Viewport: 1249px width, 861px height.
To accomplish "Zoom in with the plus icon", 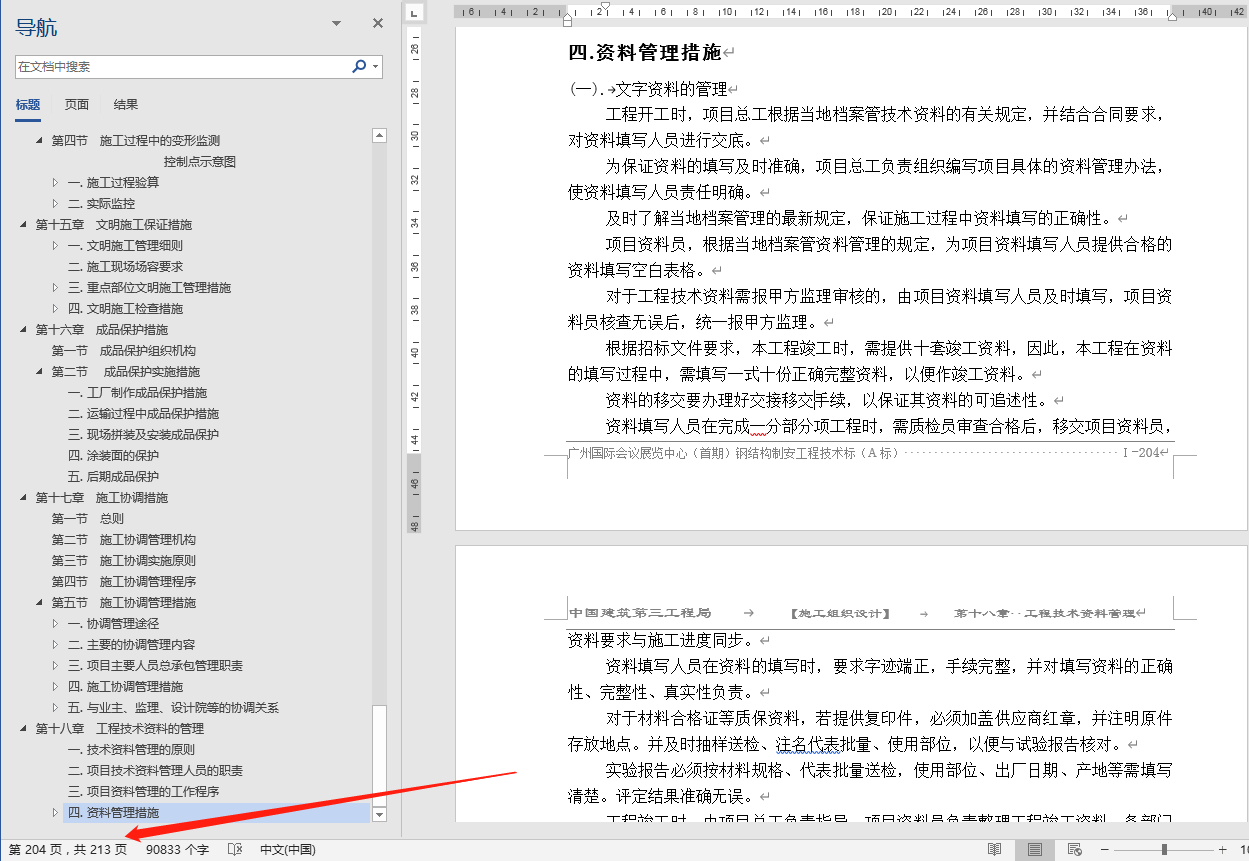I will pyautogui.click(x=1223, y=849).
